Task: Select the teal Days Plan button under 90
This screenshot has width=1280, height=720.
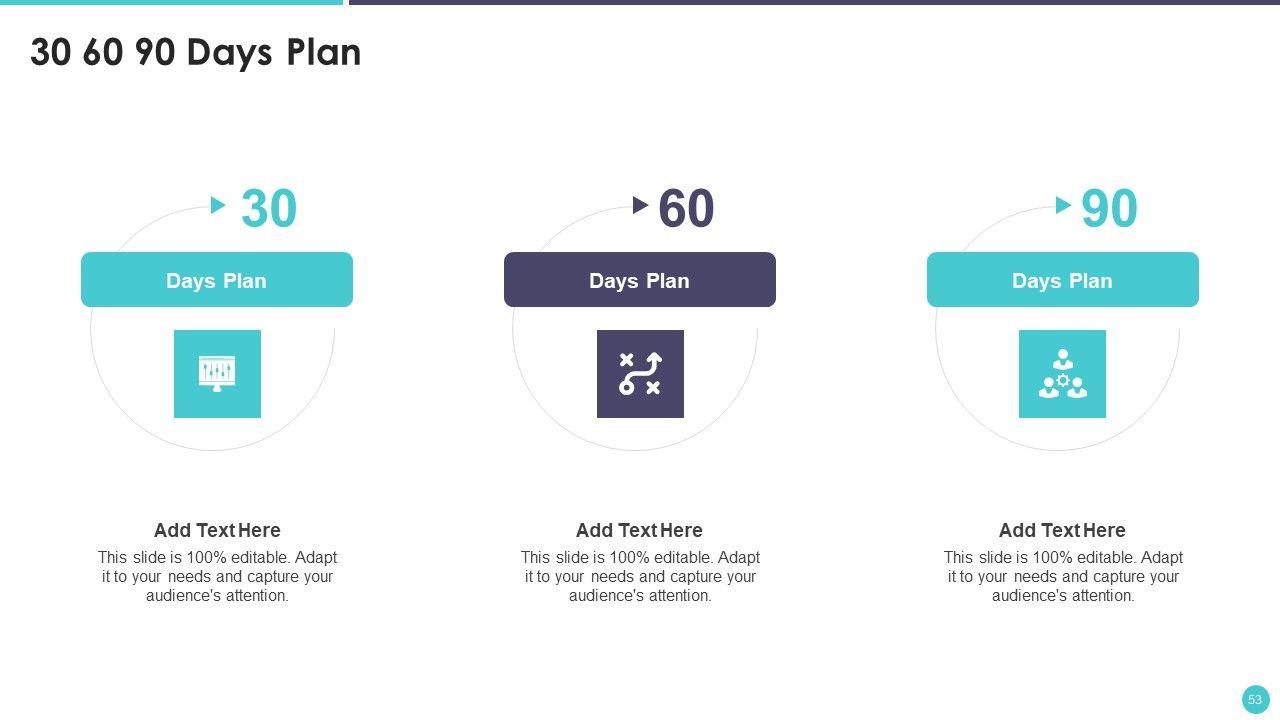Action: click(x=1062, y=280)
